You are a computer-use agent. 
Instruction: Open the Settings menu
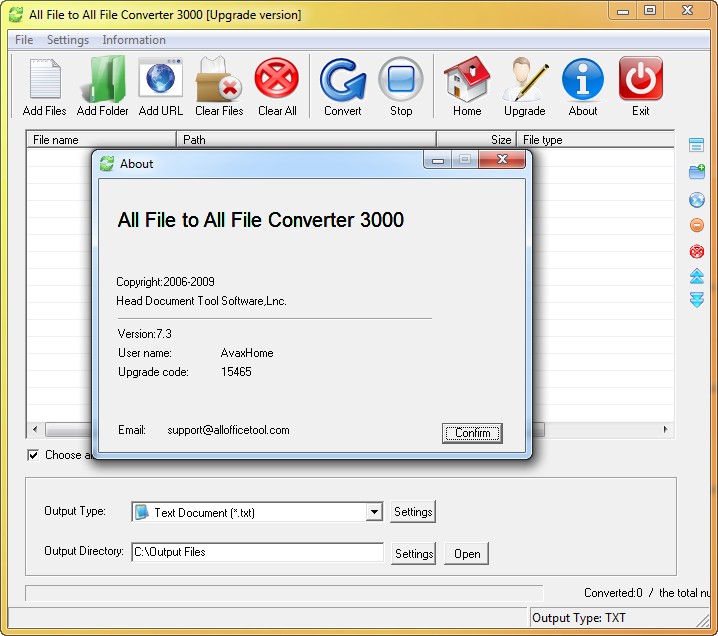(x=68, y=40)
